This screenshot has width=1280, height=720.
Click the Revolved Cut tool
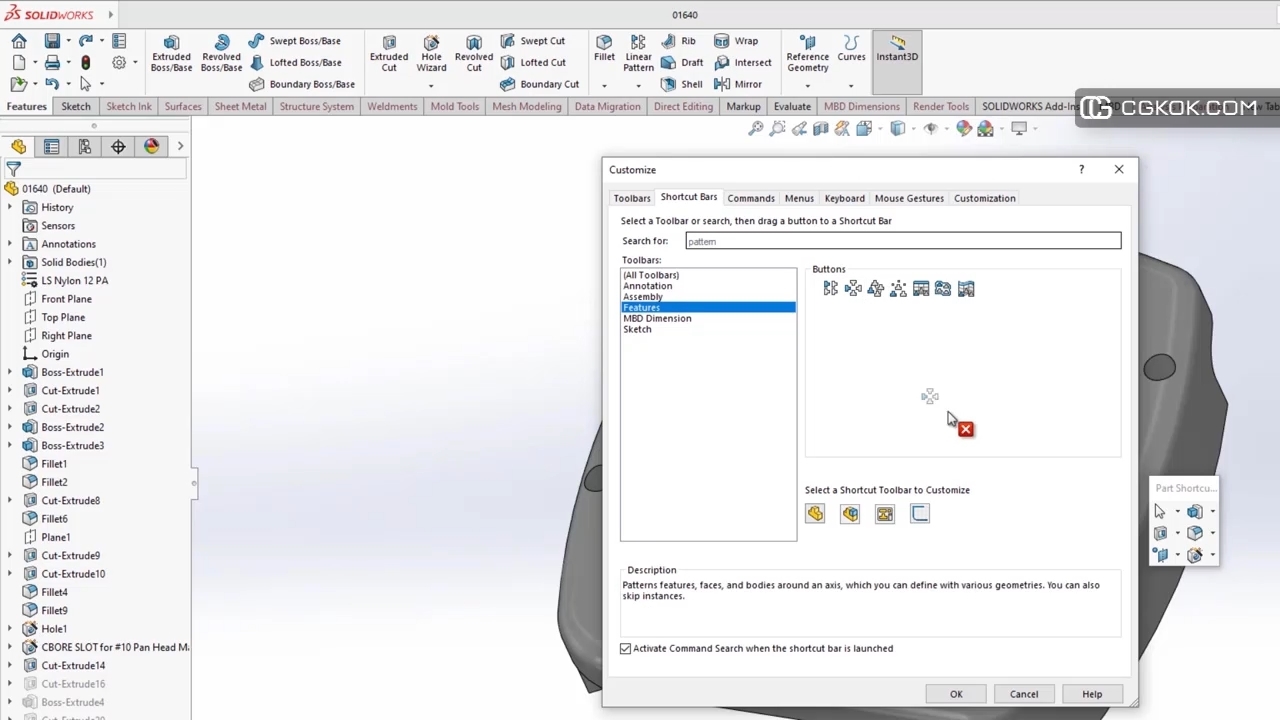point(474,53)
